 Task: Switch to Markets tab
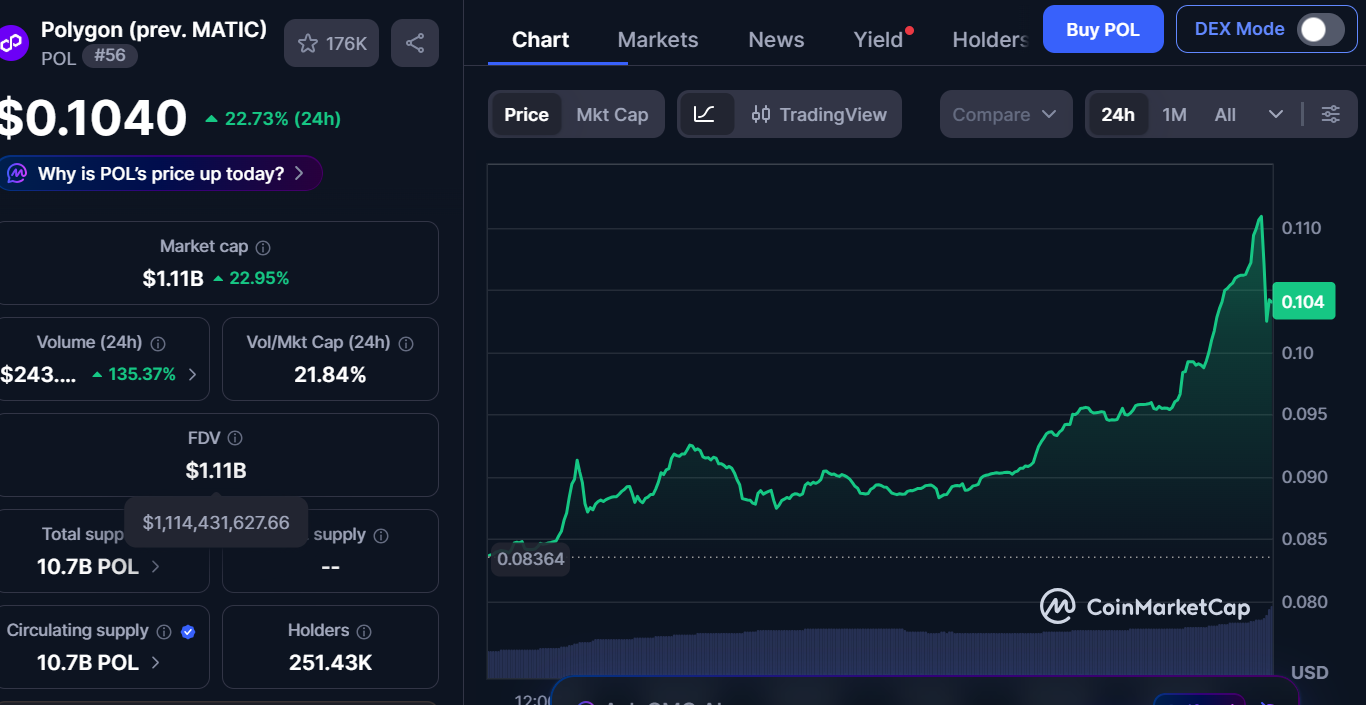tap(658, 40)
